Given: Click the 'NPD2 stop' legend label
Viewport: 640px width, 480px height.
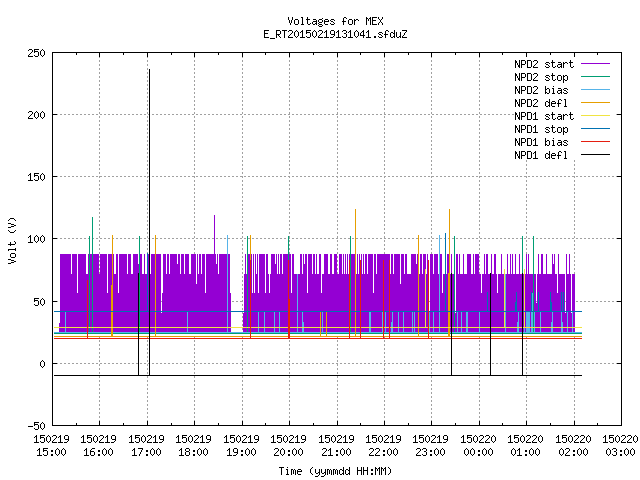Looking at the screenshot, I should [541, 77].
